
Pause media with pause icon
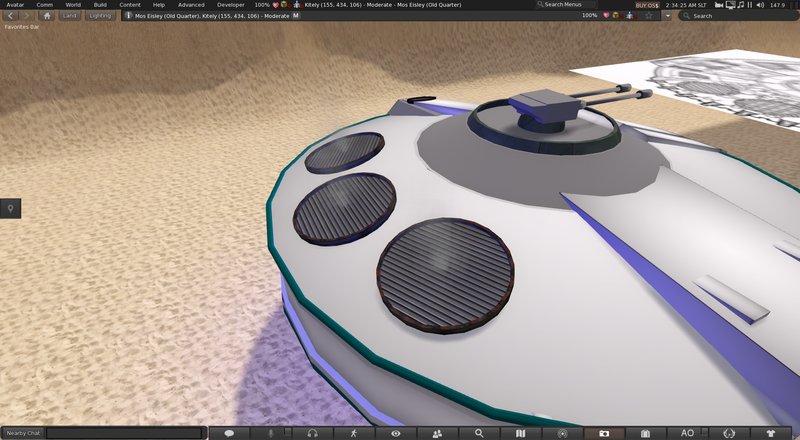pos(750,5)
